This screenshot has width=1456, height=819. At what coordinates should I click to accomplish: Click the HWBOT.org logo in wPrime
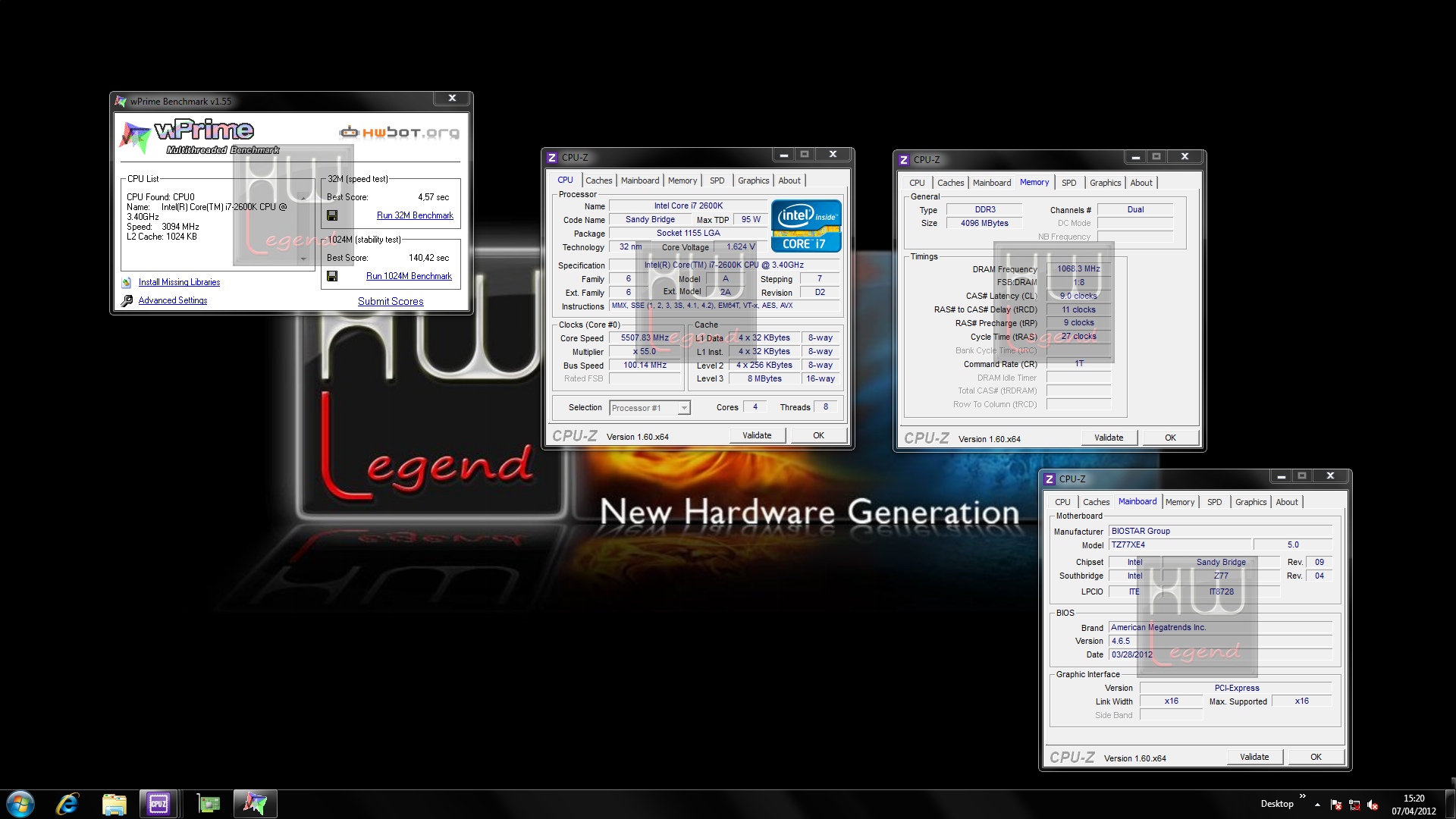pos(400,133)
